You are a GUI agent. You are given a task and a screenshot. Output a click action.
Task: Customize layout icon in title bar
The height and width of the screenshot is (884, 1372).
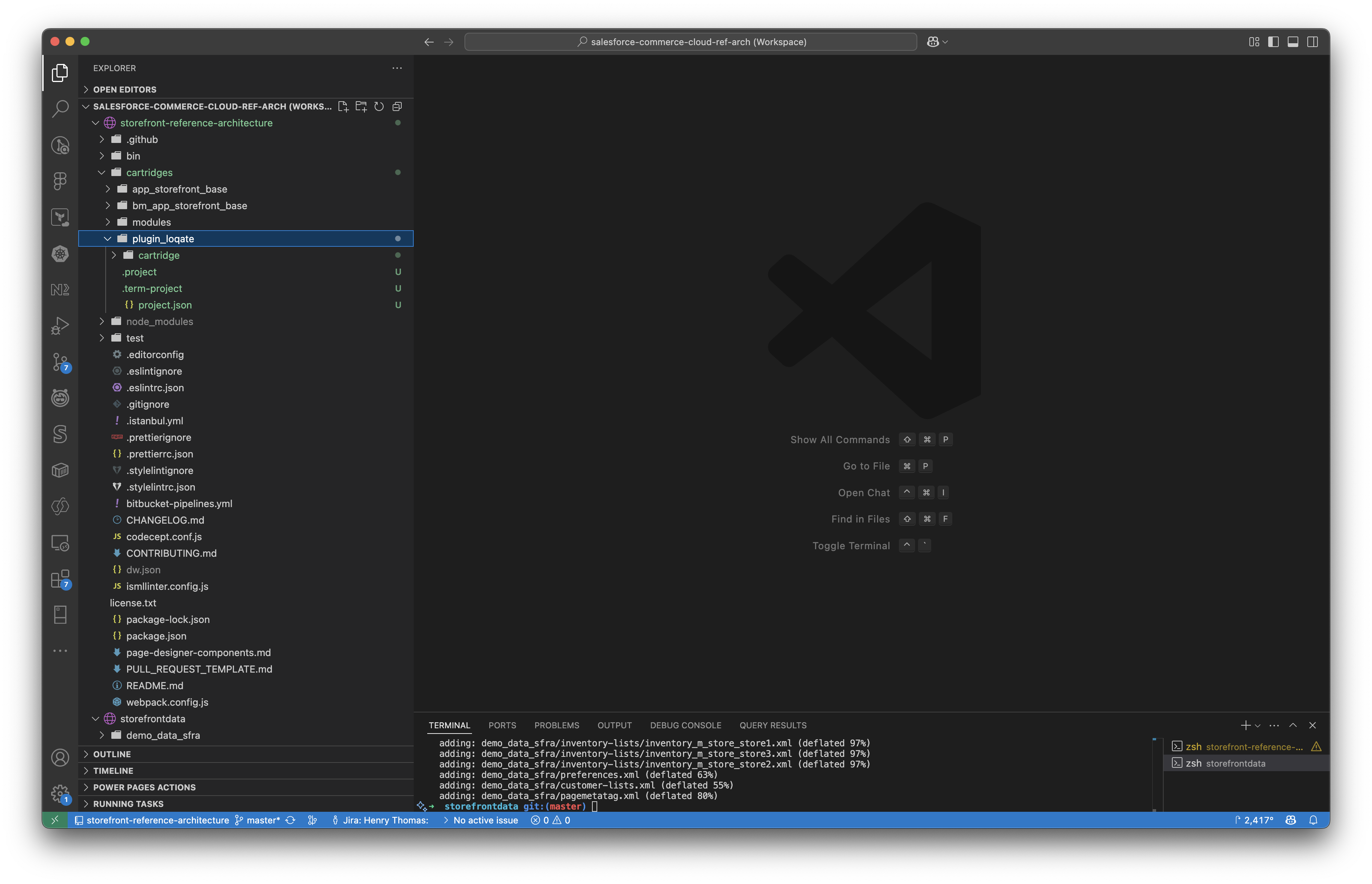click(x=1254, y=42)
